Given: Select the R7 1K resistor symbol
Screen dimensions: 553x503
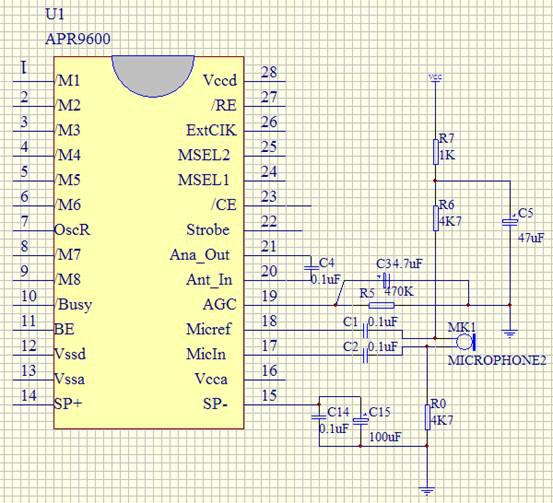Looking at the screenshot, I should (x=436, y=152).
